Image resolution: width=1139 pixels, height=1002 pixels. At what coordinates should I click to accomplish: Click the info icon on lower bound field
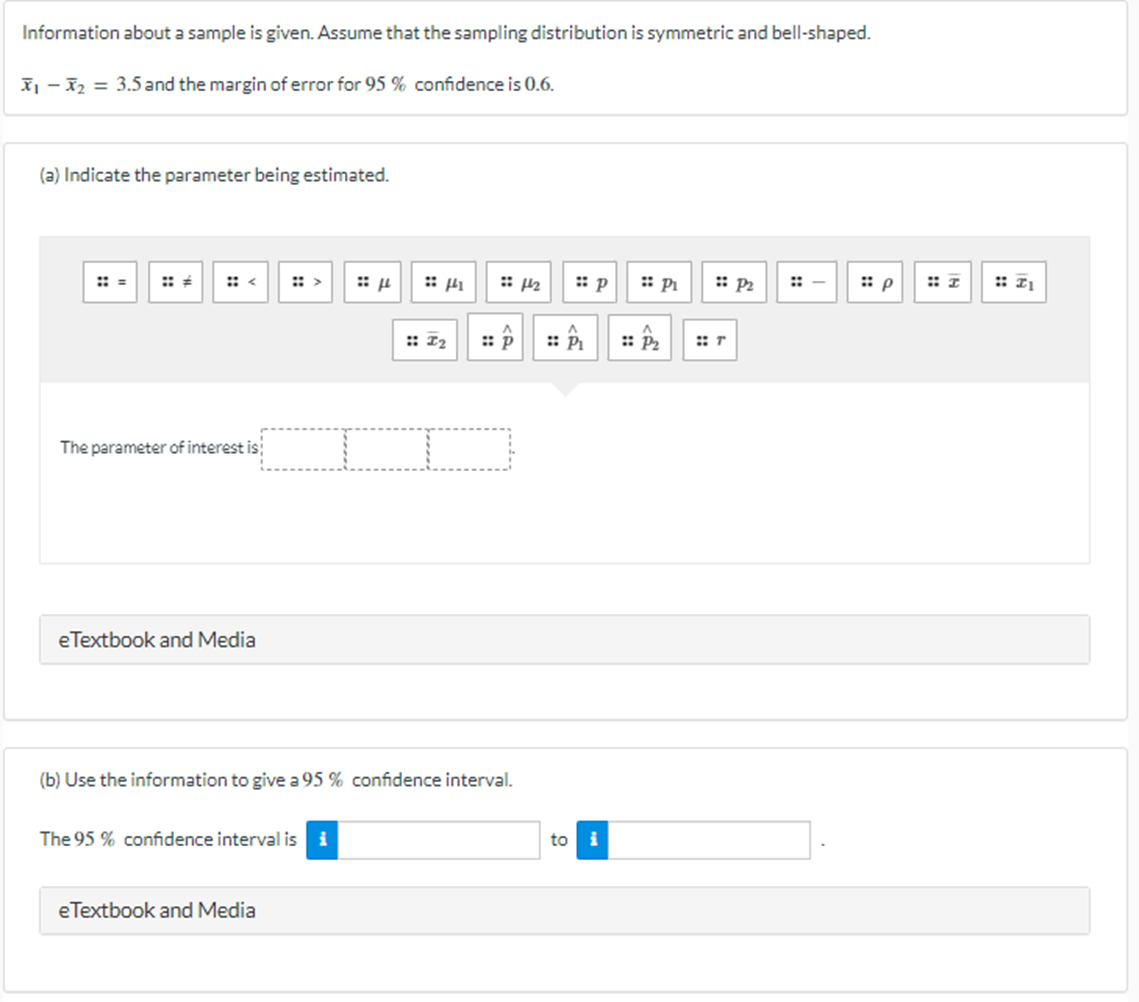pos(323,840)
